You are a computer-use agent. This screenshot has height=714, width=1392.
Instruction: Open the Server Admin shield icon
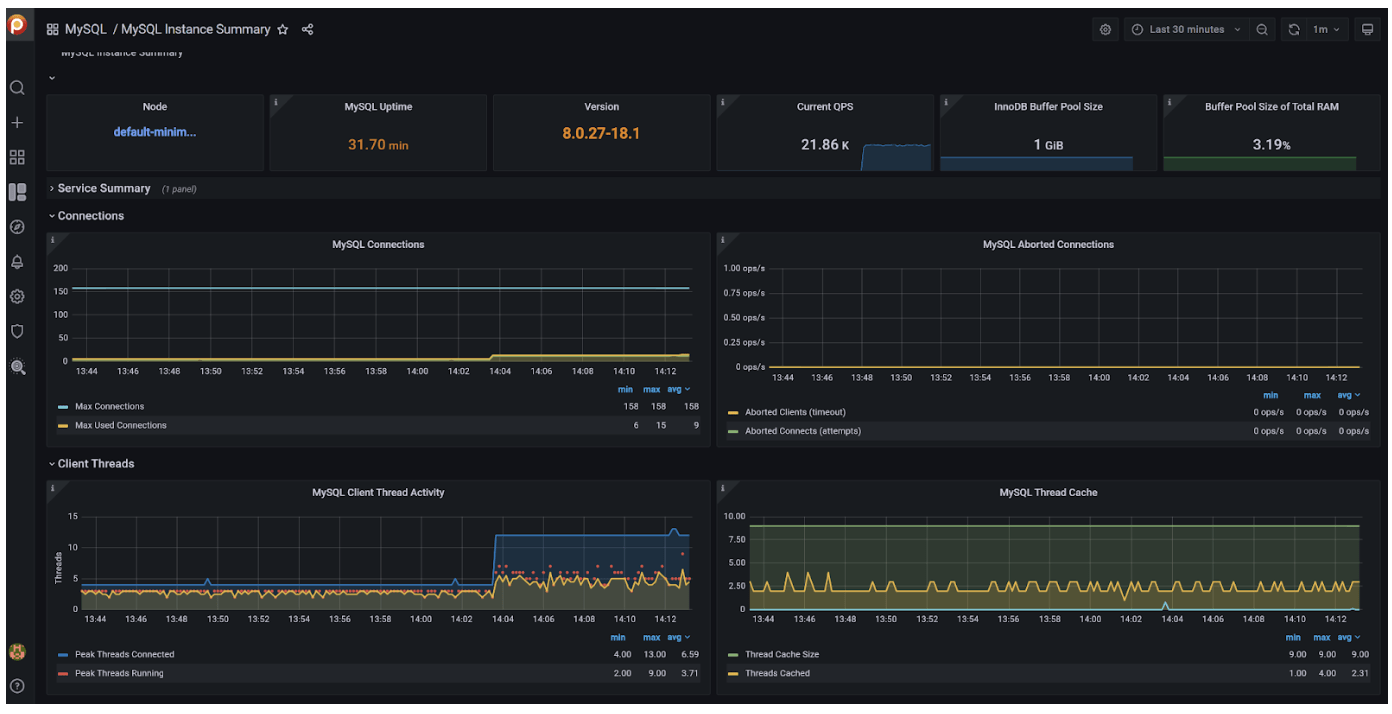pyautogui.click(x=17, y=331)
